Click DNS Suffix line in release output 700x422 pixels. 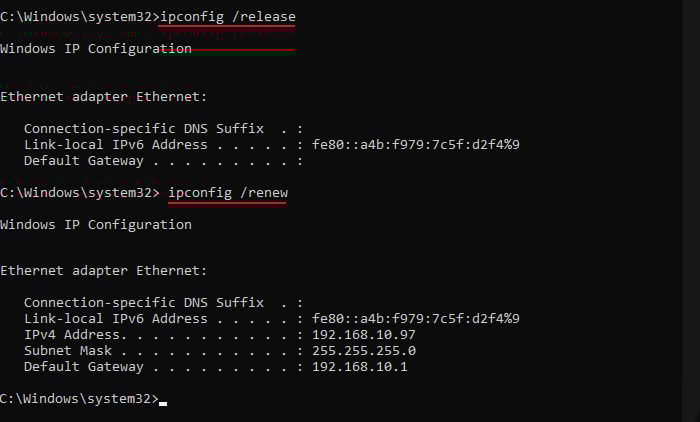point(163,129)
